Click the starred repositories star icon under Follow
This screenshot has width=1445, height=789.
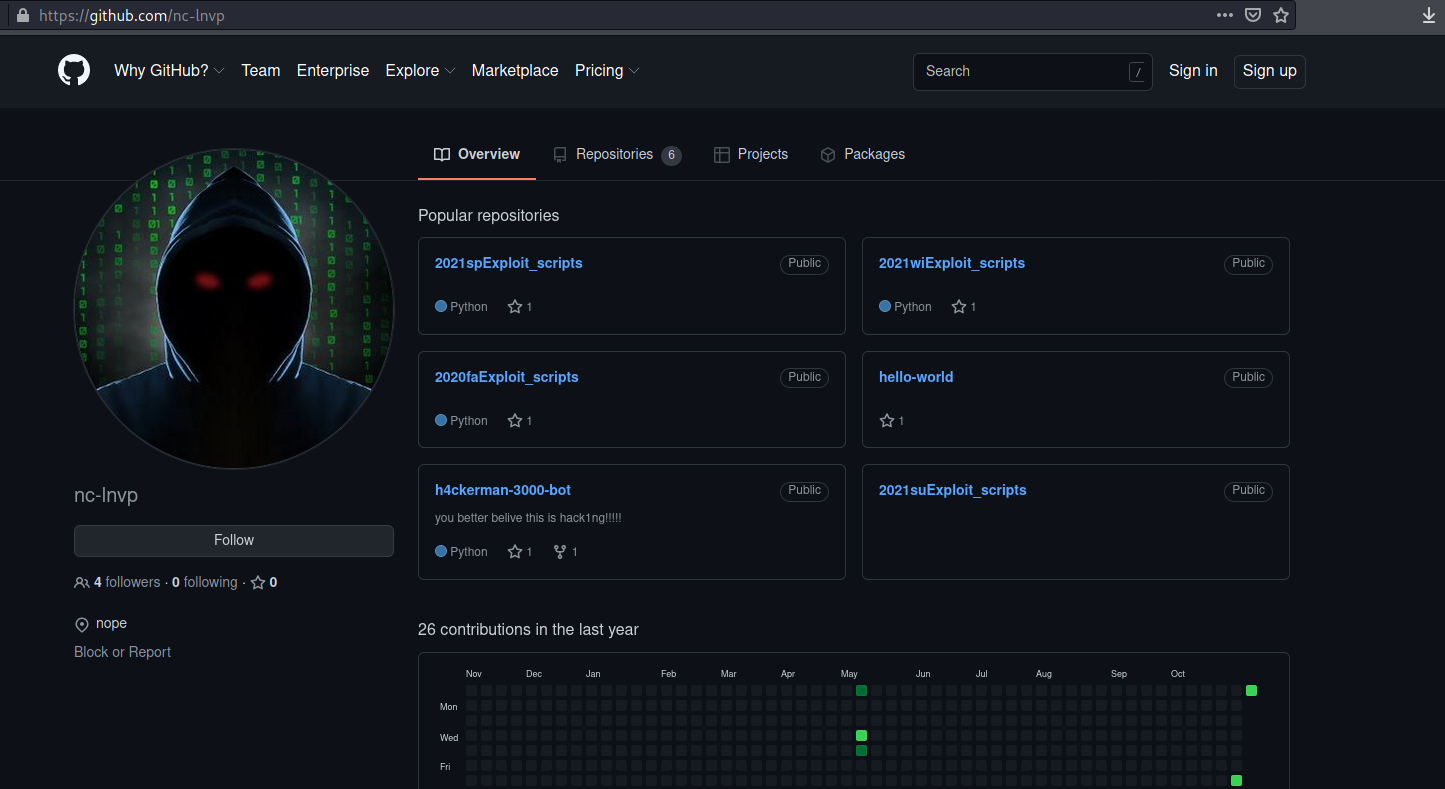pyautogui.click(x=258, y=582)
